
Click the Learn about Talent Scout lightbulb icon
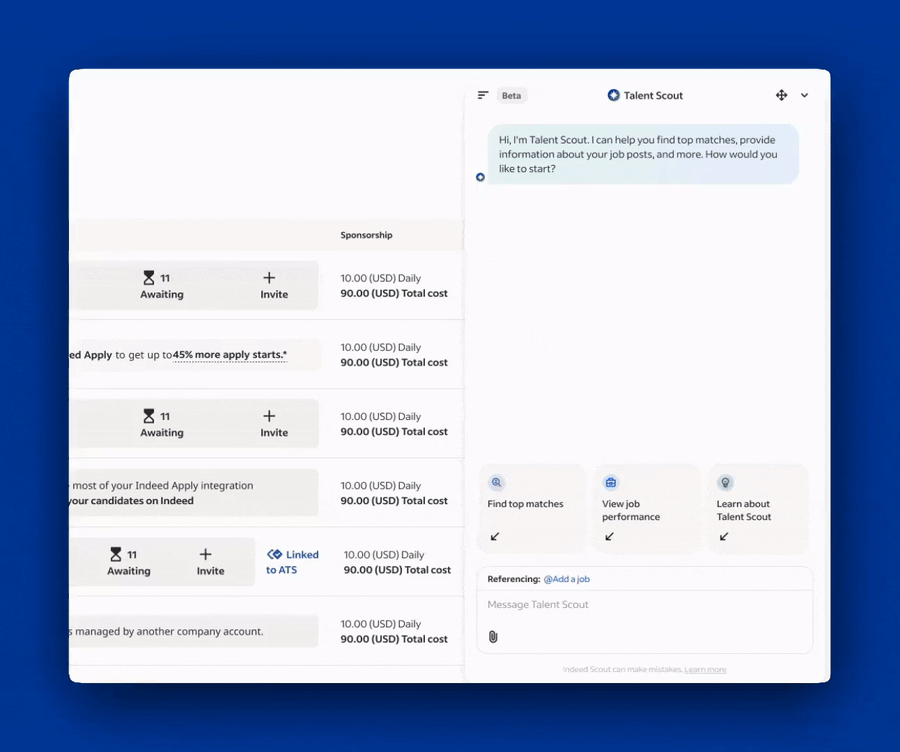click(x=725, y=482)
